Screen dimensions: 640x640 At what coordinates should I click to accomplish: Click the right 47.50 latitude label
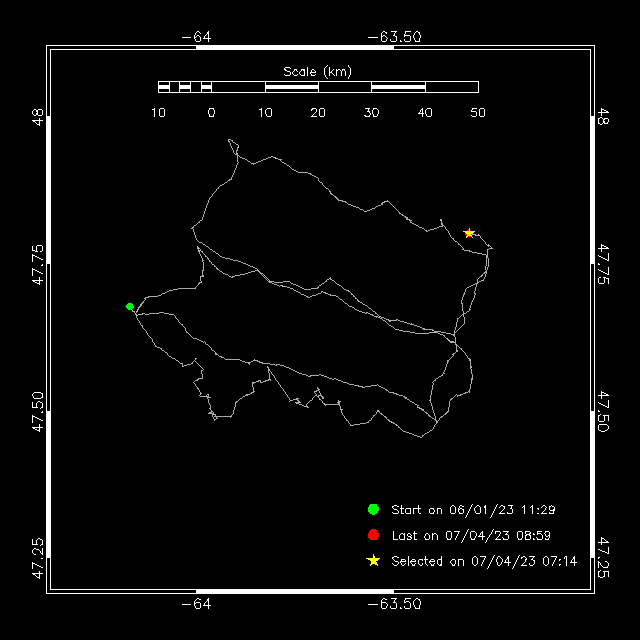tap(603, 411)
